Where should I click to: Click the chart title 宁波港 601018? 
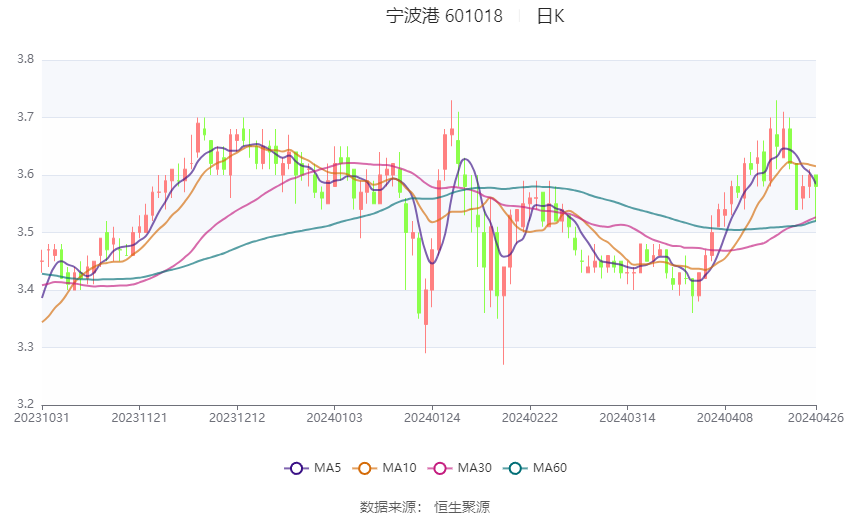tap(444, 16)
